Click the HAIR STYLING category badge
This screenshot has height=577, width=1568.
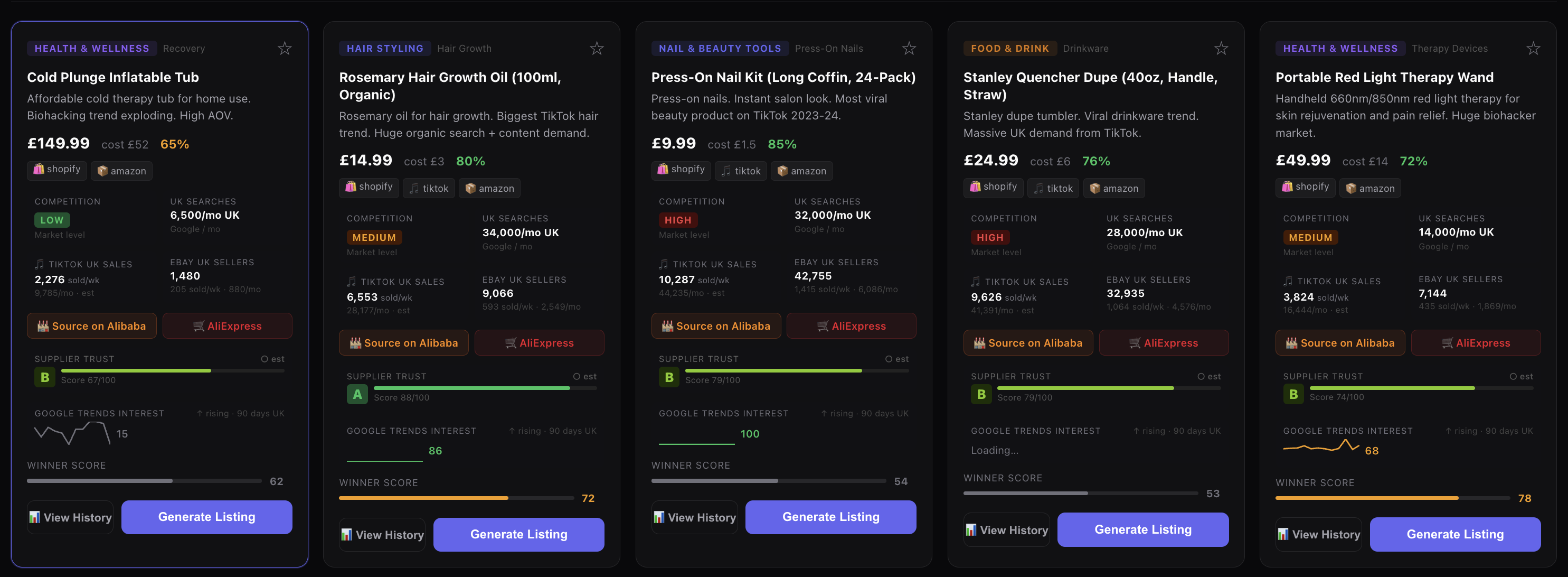(x=385, y=48)
